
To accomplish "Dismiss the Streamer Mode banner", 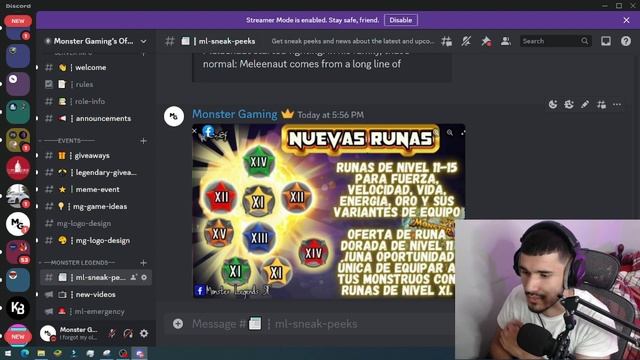I will coord(627,20).
